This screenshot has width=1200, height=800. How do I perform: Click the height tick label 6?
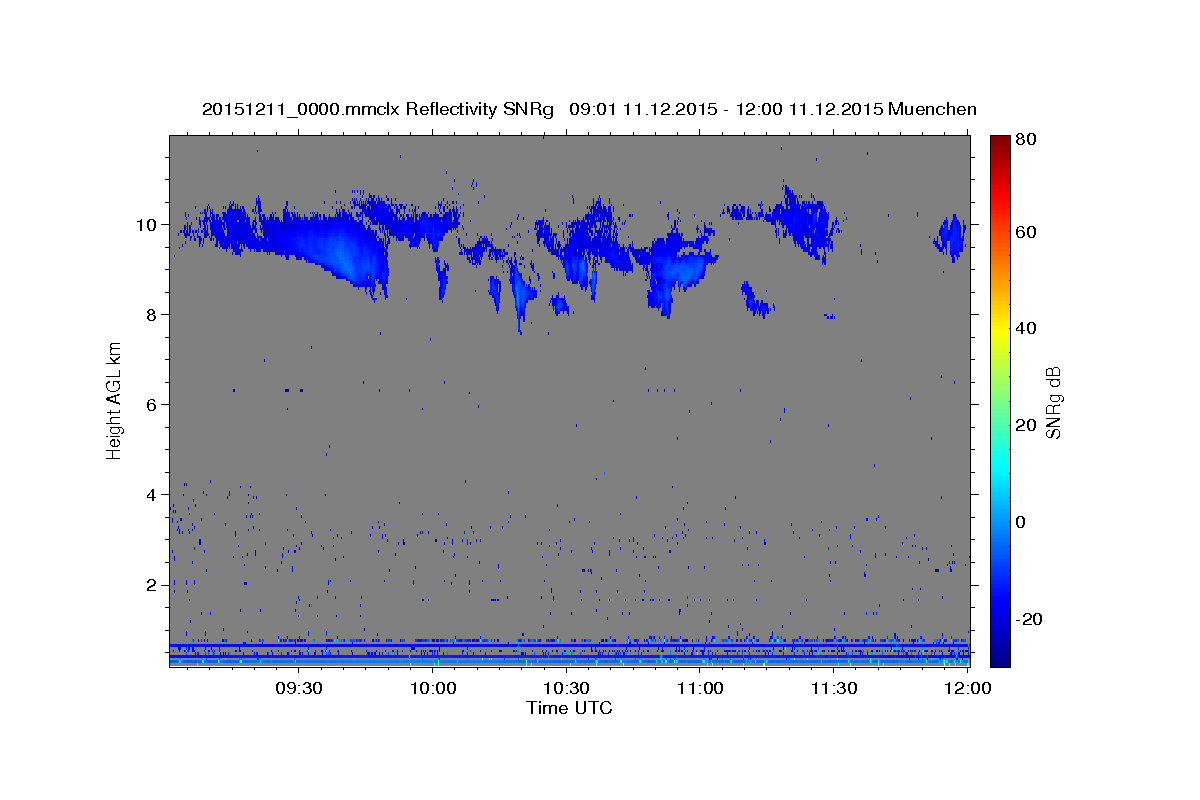pos(151,404)
